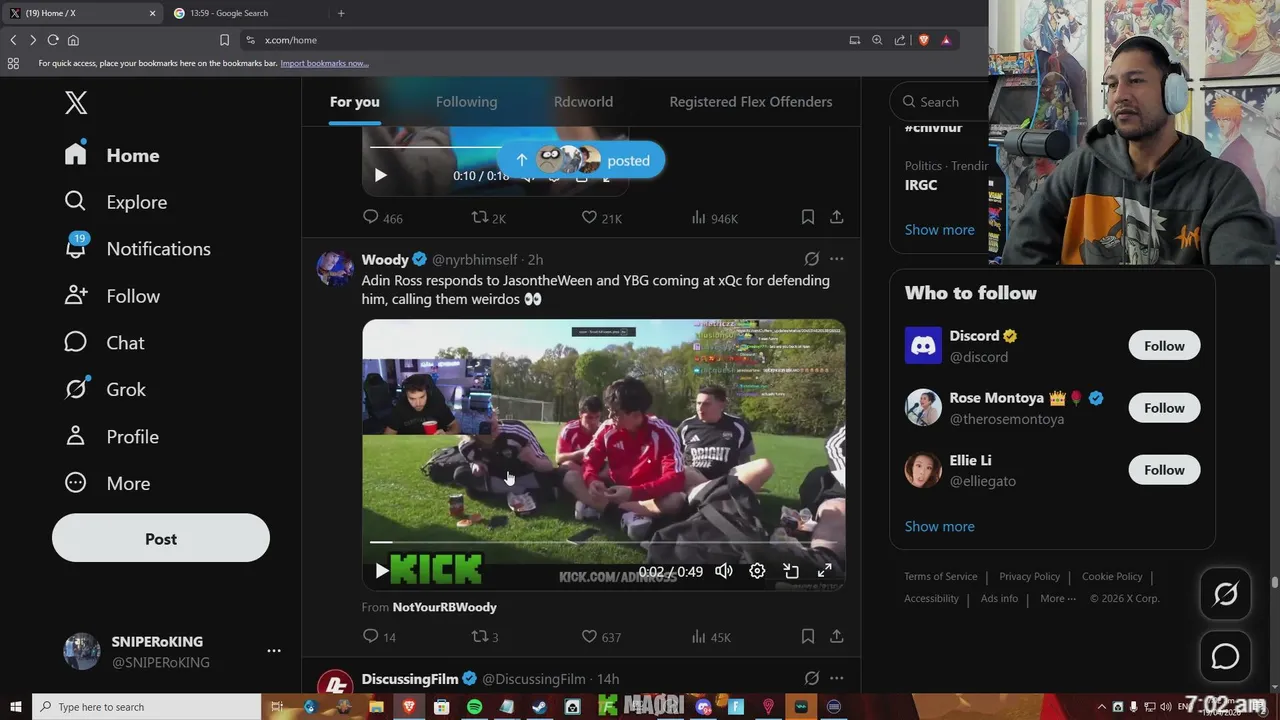This screenshot has height=720, width=1280.
Task: Follow the Discord account
Action: [1164, 346]
